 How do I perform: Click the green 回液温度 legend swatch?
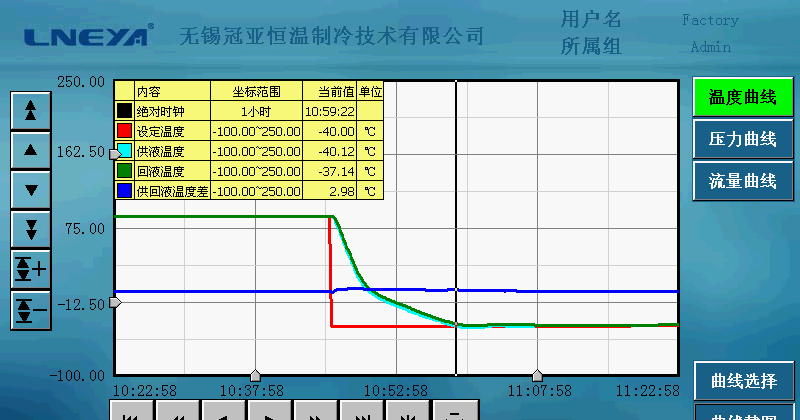tap(124, 171)
